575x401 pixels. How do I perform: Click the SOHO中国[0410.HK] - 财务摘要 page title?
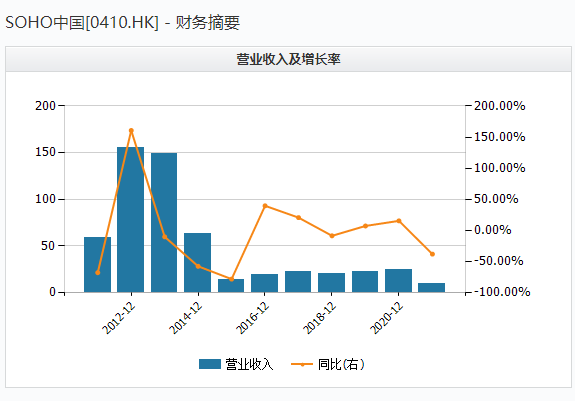coord(122,22)
